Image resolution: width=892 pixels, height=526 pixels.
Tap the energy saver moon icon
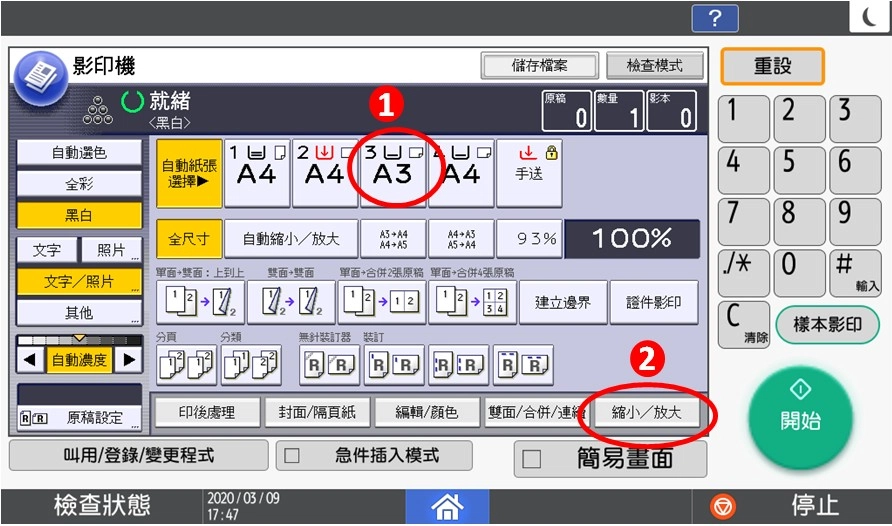pos(870,17)
